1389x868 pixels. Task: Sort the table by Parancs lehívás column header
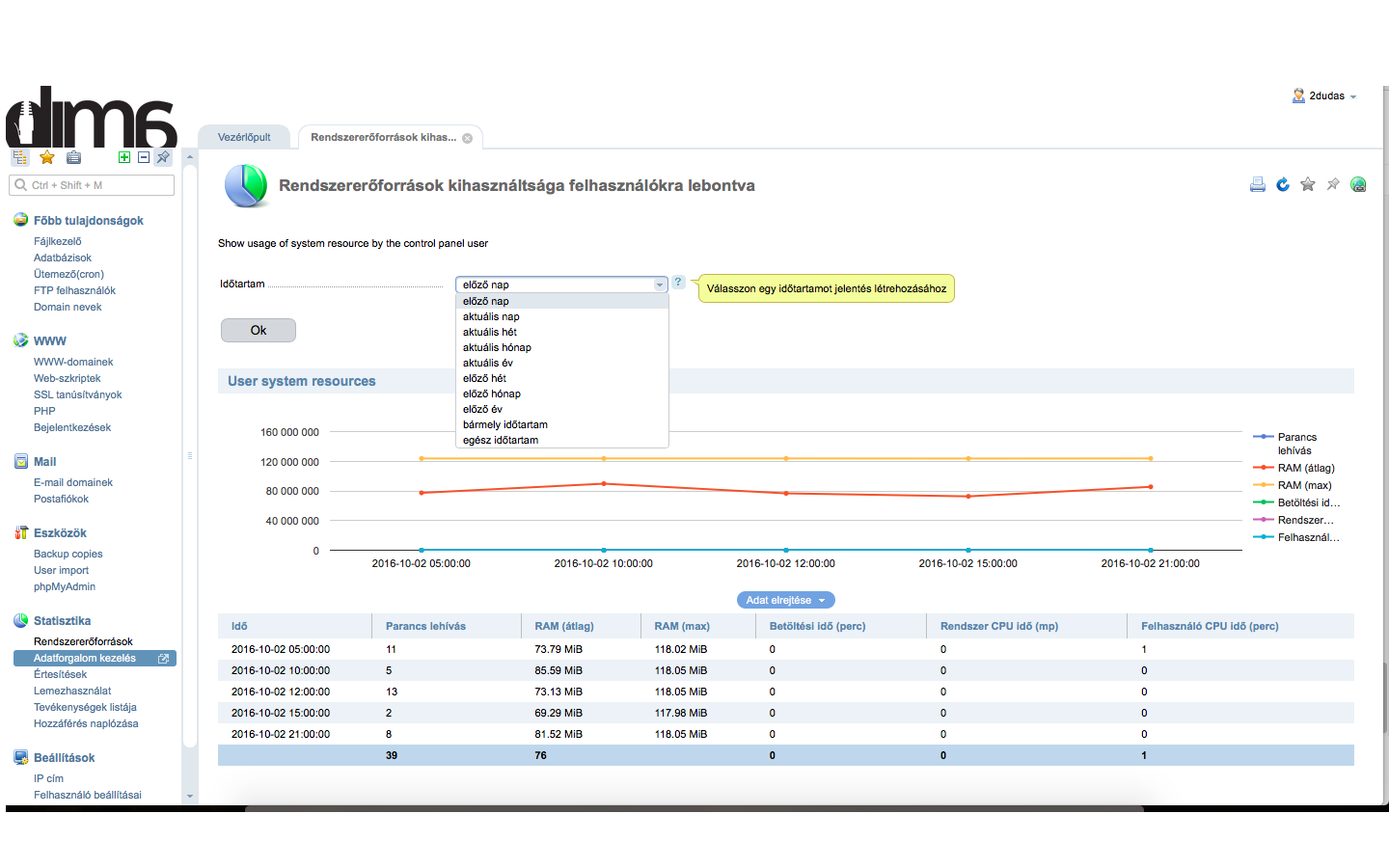click(425, 626)
